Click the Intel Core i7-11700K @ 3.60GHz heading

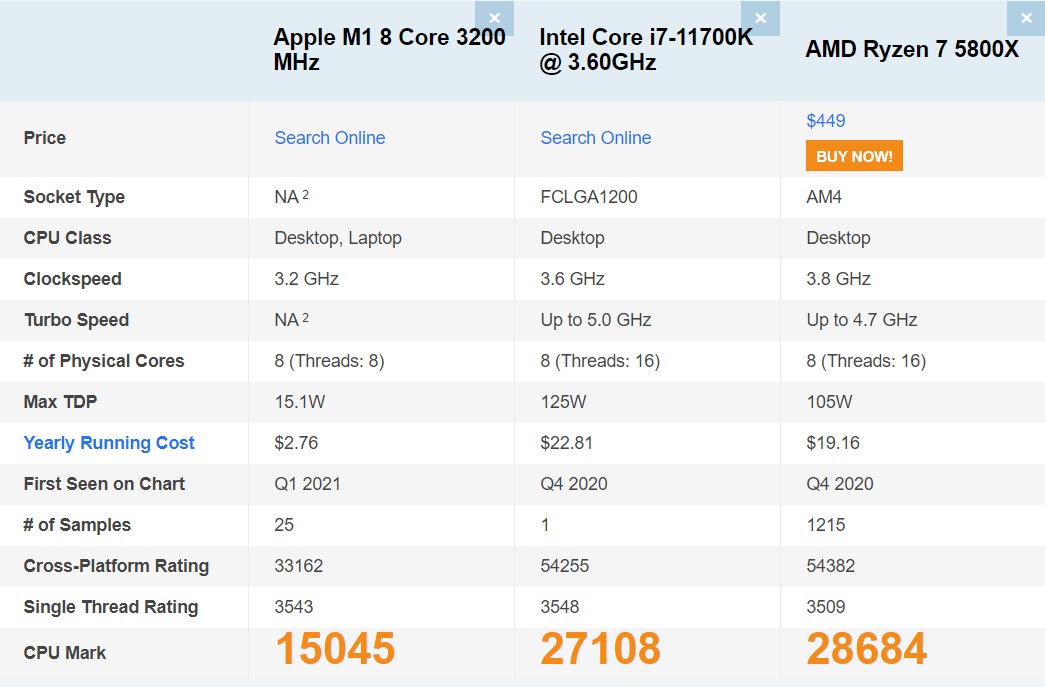click(646, 49)
